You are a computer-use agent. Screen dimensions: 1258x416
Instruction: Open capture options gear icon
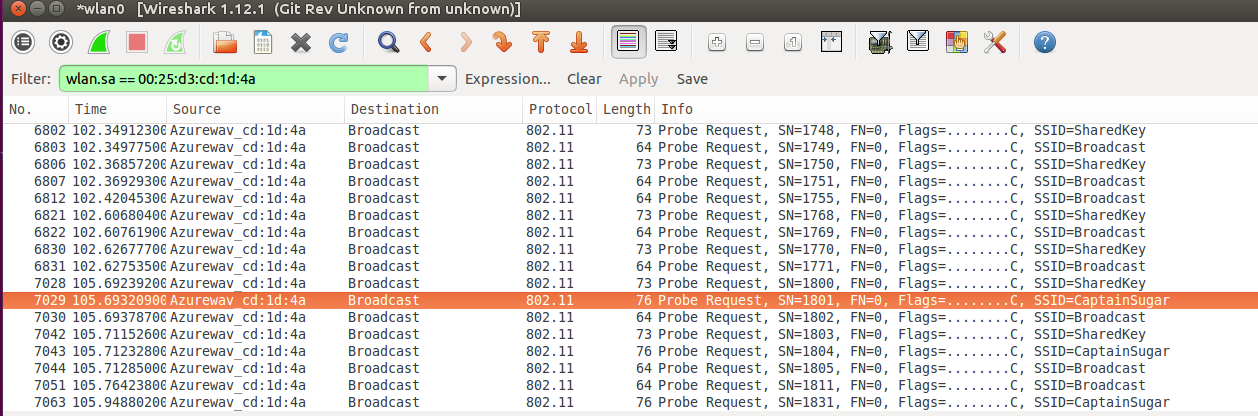[61, 42]
